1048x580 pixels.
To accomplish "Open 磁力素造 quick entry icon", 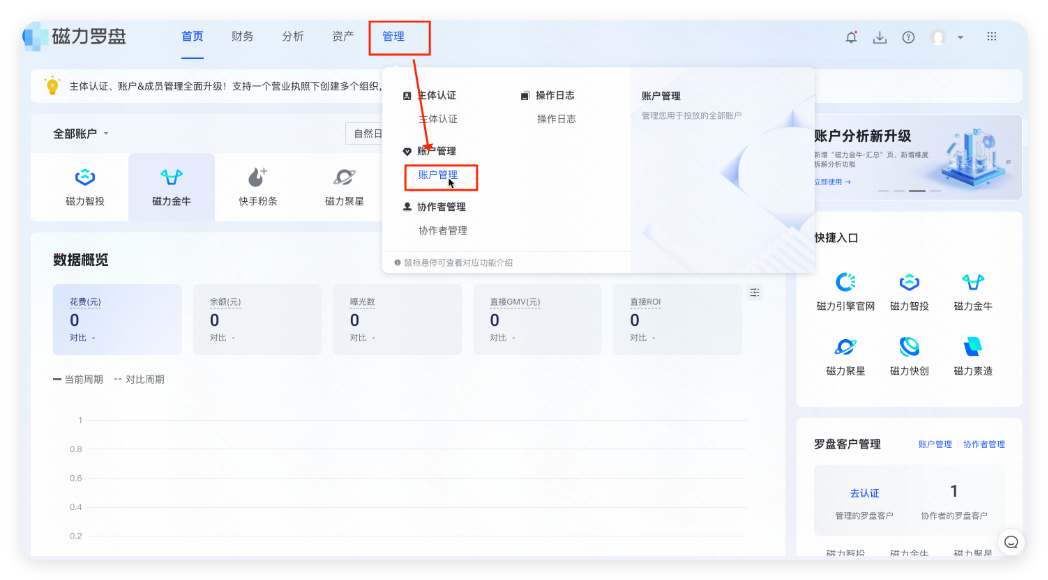I will click(973, 347).
